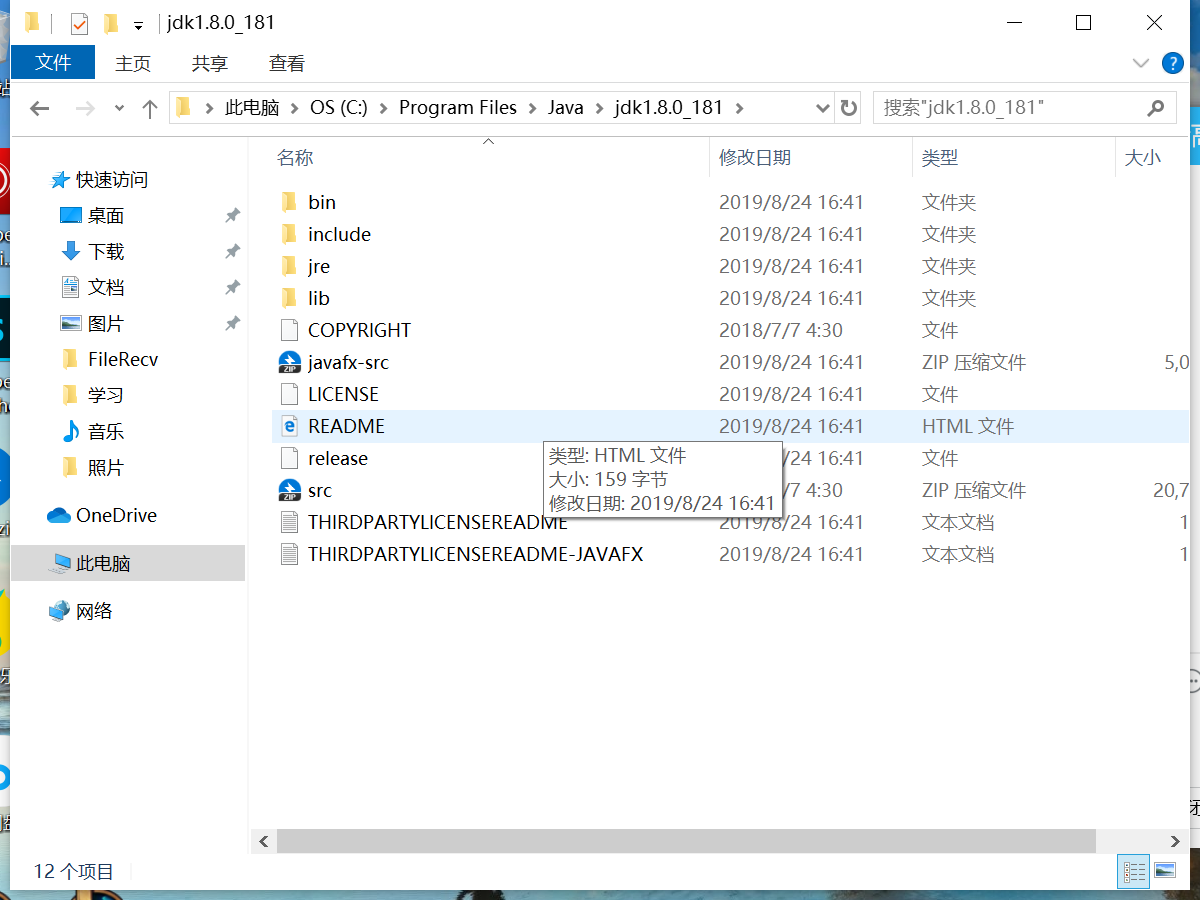Open recent locations dropdown arrow

[119, 108]
